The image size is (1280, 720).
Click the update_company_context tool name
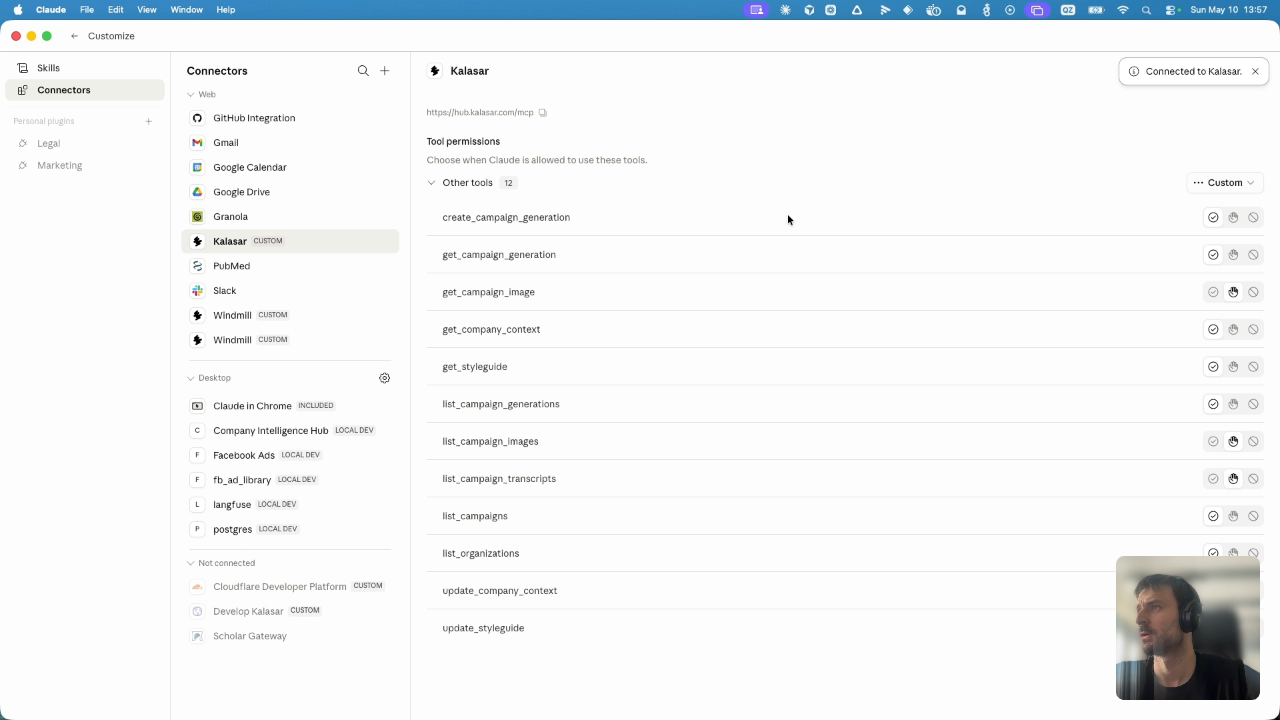coord(500,591)
